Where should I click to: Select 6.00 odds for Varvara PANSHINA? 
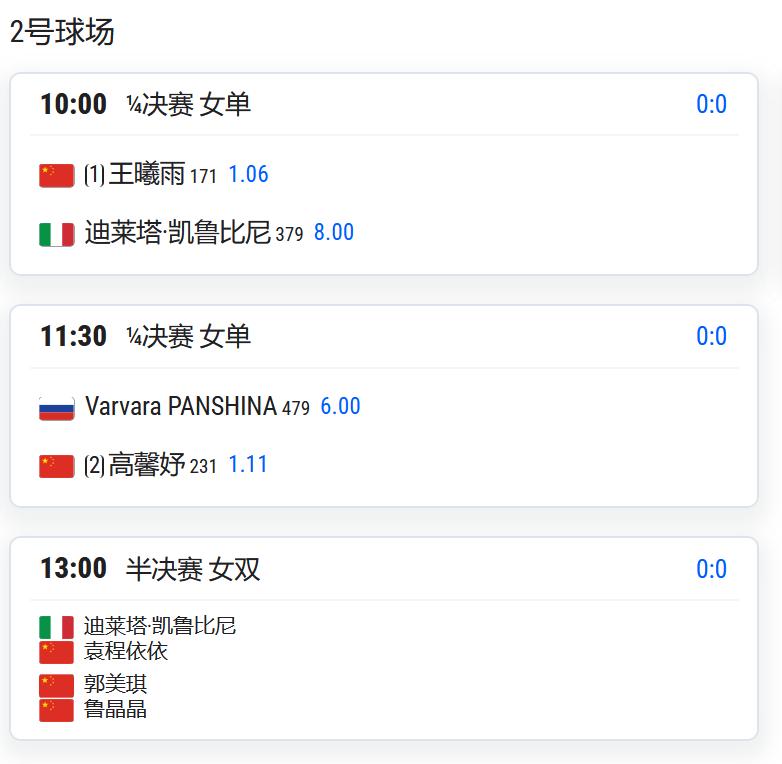[340, 406]
